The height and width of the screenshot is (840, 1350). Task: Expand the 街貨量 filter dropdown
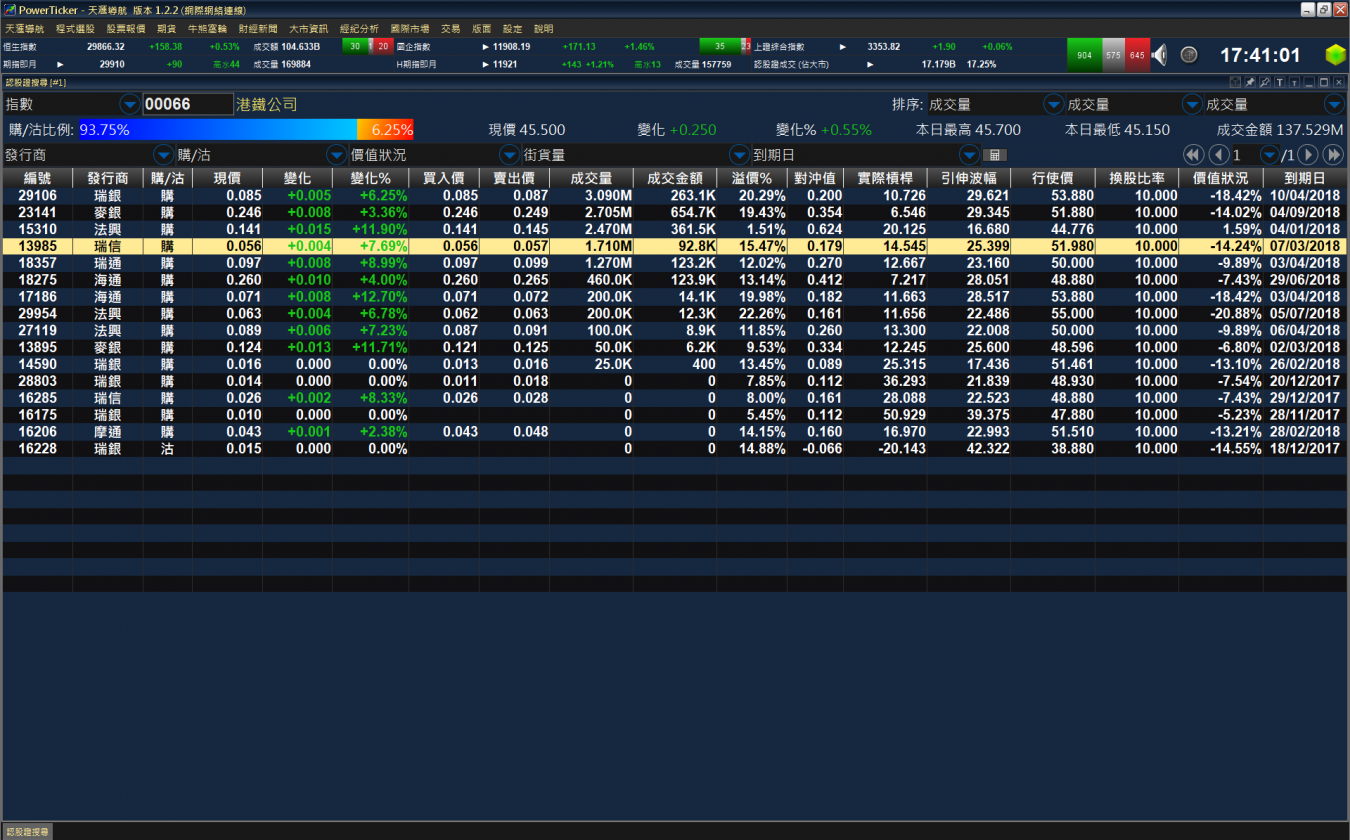739,155
